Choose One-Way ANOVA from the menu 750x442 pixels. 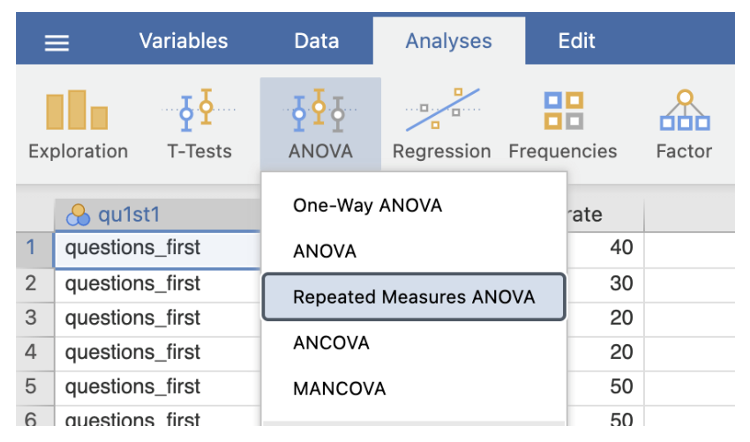click(367, 206)
